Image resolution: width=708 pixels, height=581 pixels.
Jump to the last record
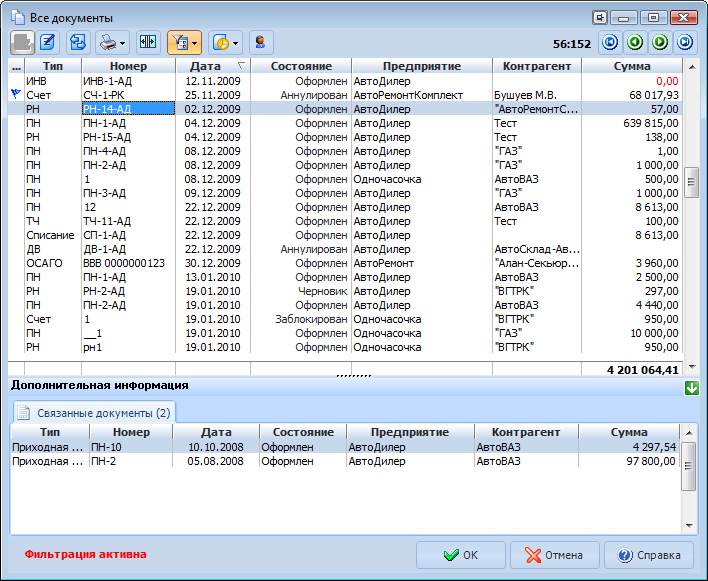(684, 42)
